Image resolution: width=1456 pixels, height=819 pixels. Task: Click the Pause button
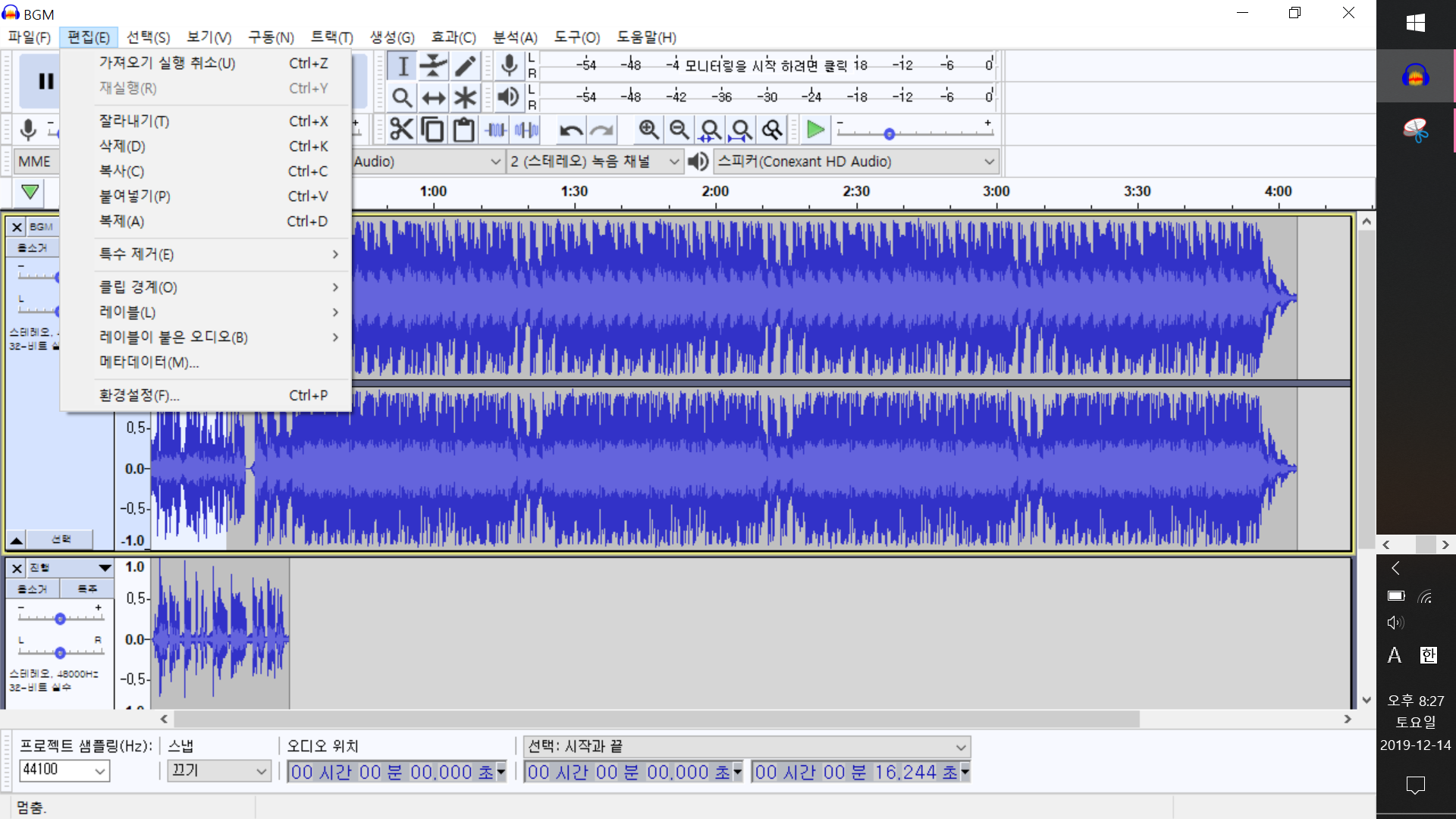[x=45, y=81]
